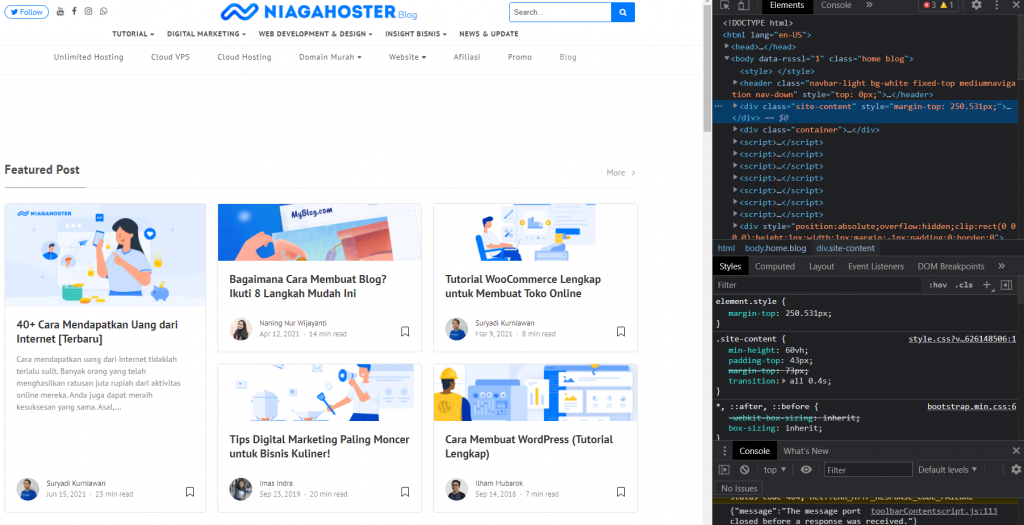Open the Unlimited Hosting link
Screen dimensions: 1024x525
[88, 57]
